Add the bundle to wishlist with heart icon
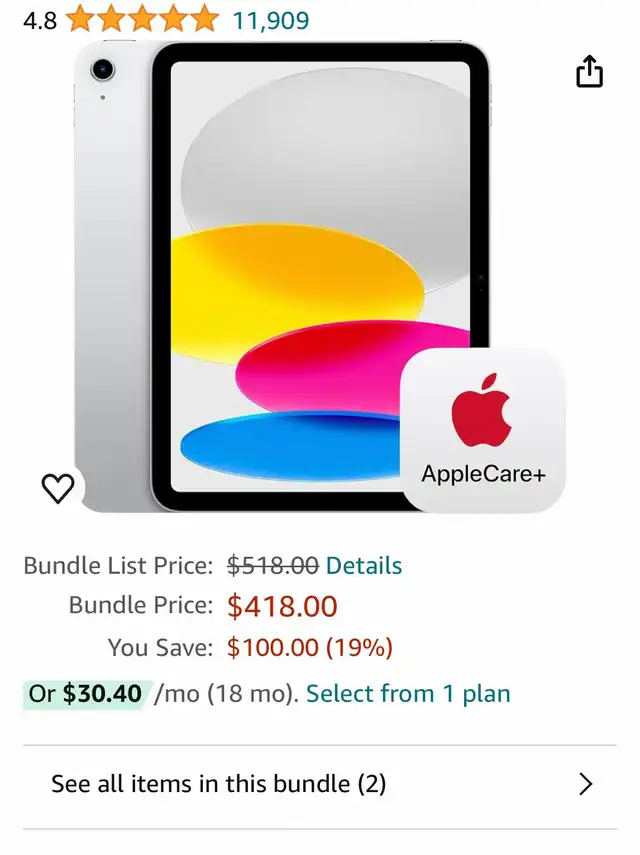Image resolution: width=640 pixels, height=855 pixels. pyautogui.click(x=58, y=488)
